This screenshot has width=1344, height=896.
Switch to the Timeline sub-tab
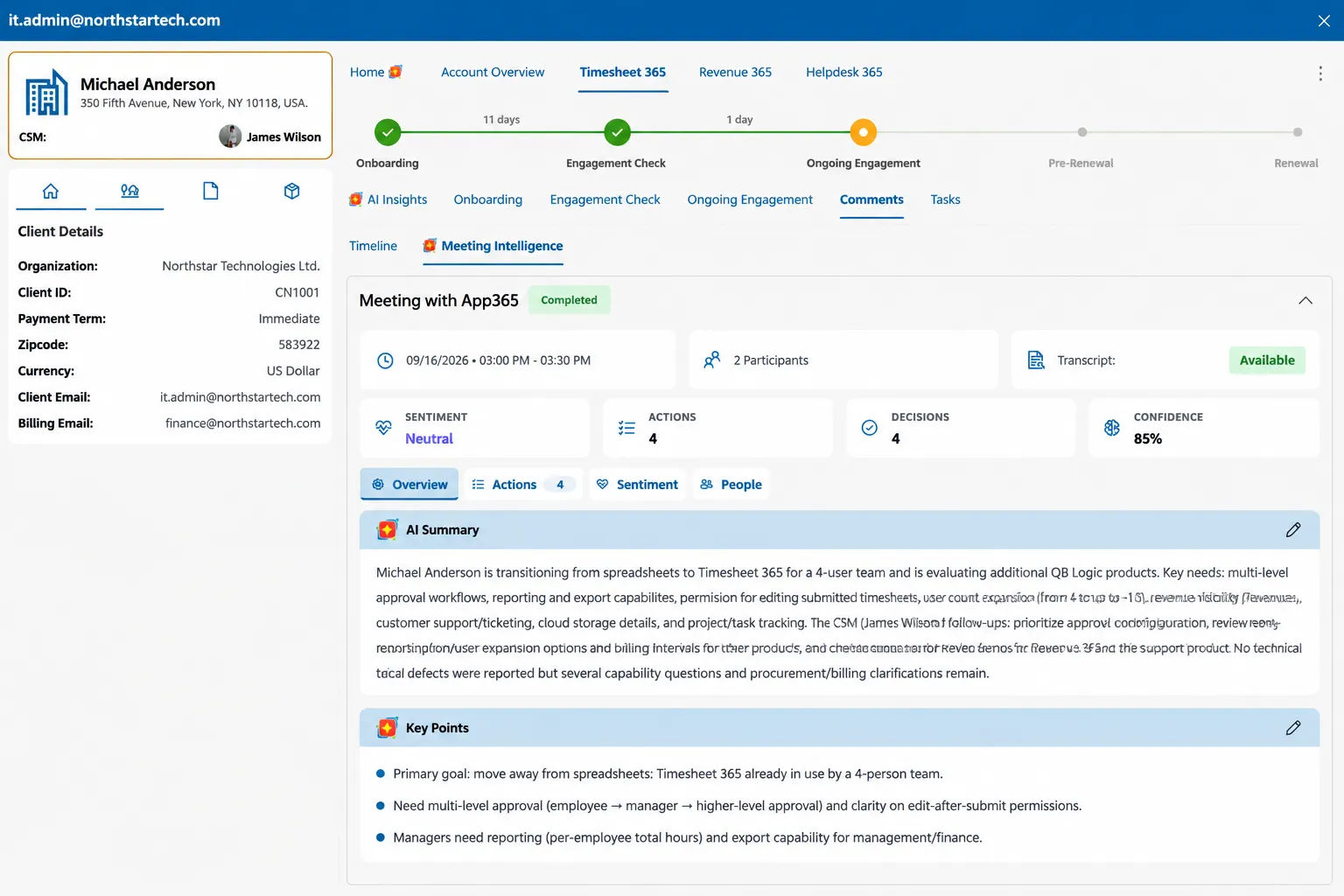[373, 246]
